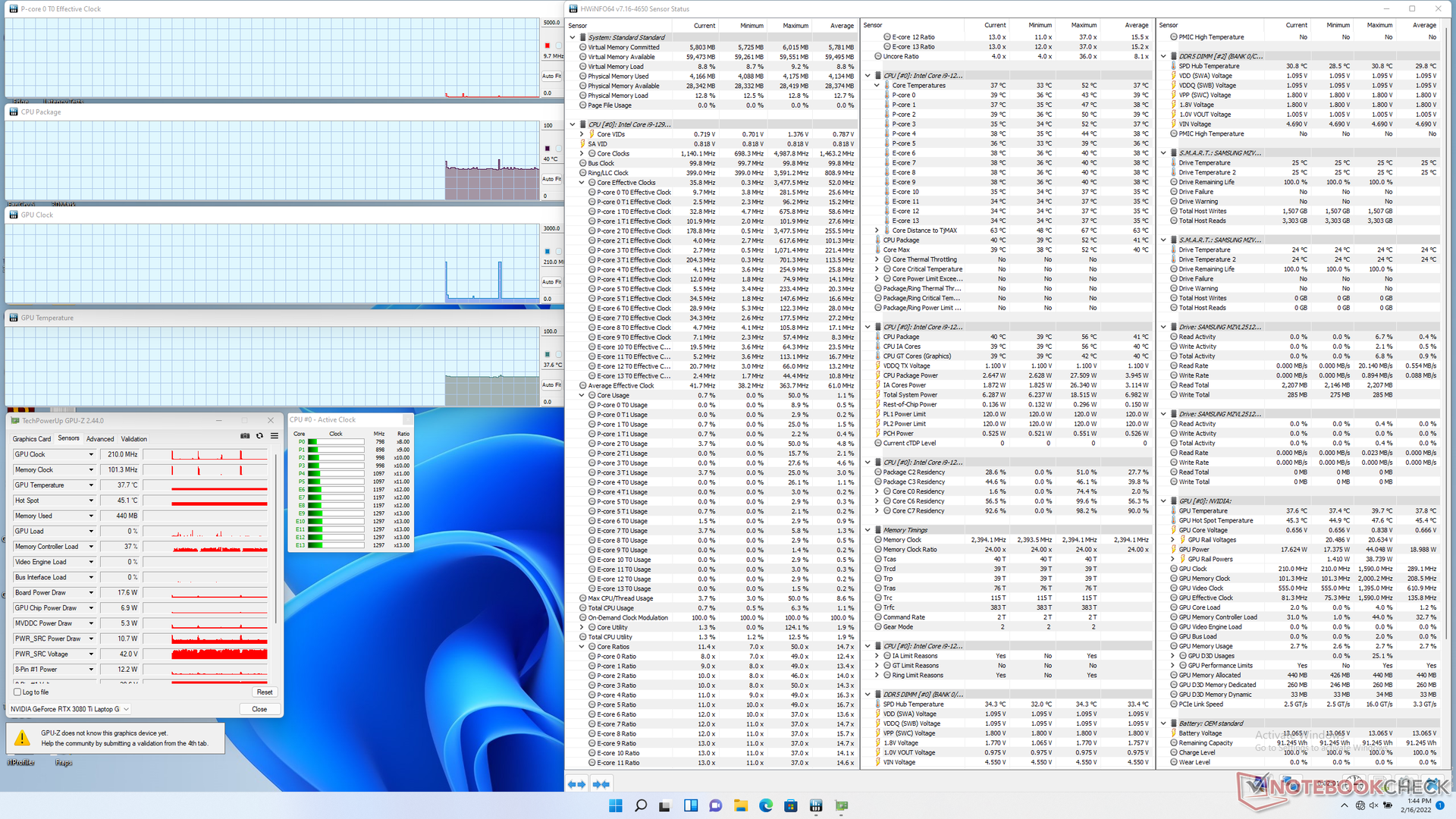1456x819 pixels.
Task: Open the GPU selector dropdown for RTX 3080 Ti
Action: coord(126,709)
